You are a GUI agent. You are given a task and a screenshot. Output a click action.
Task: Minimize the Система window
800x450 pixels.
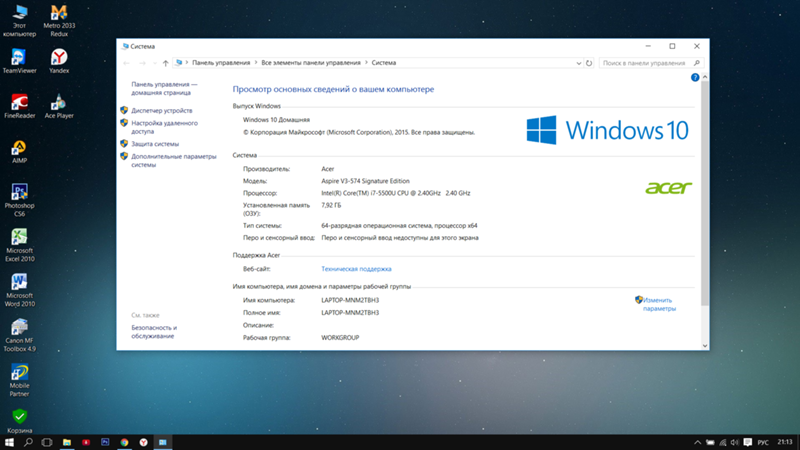click(648, 46)
